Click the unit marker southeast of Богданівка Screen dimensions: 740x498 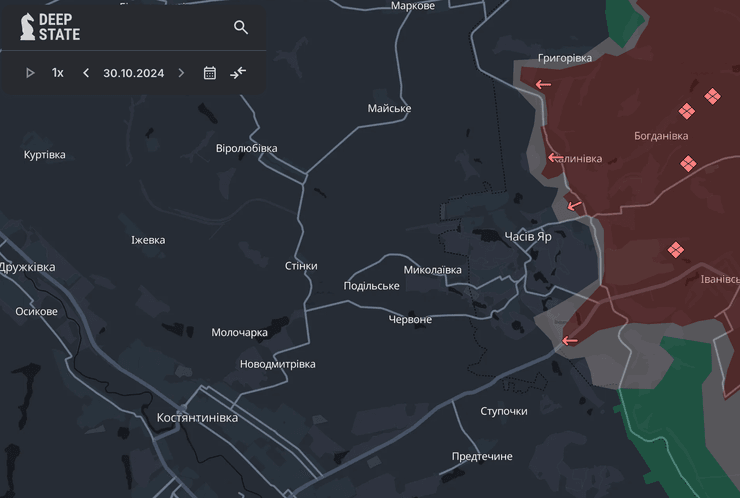click(x=688, y=163)
